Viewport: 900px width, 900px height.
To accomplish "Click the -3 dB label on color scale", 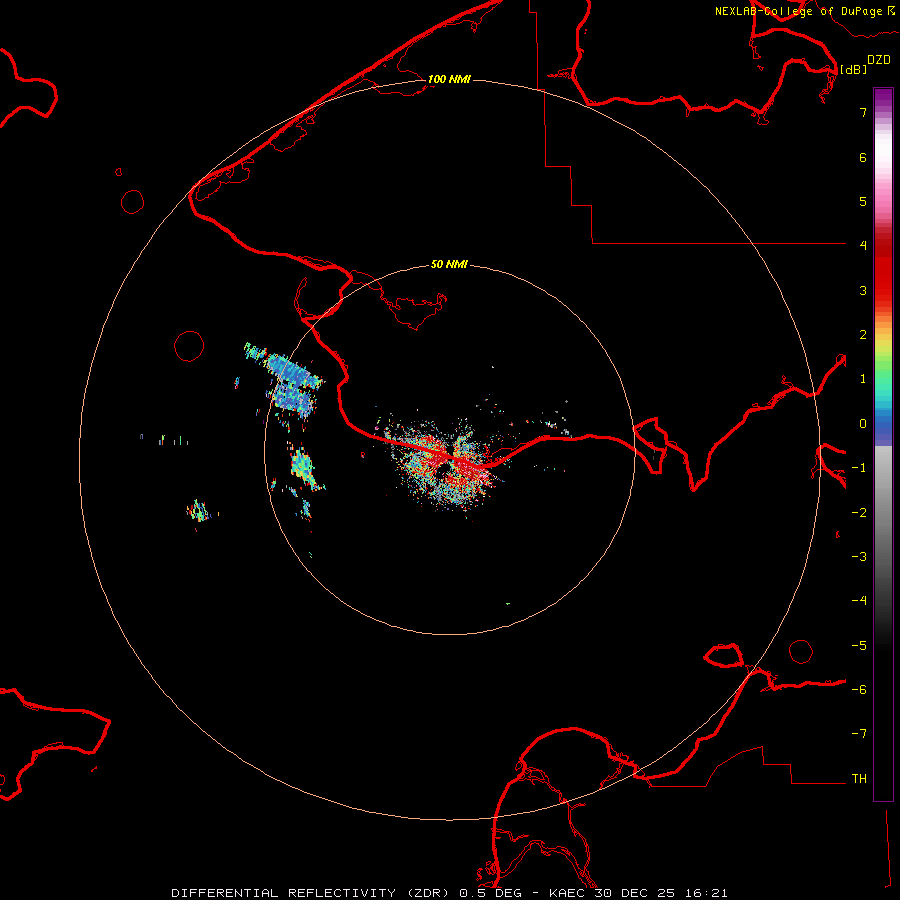I will 859,557.
